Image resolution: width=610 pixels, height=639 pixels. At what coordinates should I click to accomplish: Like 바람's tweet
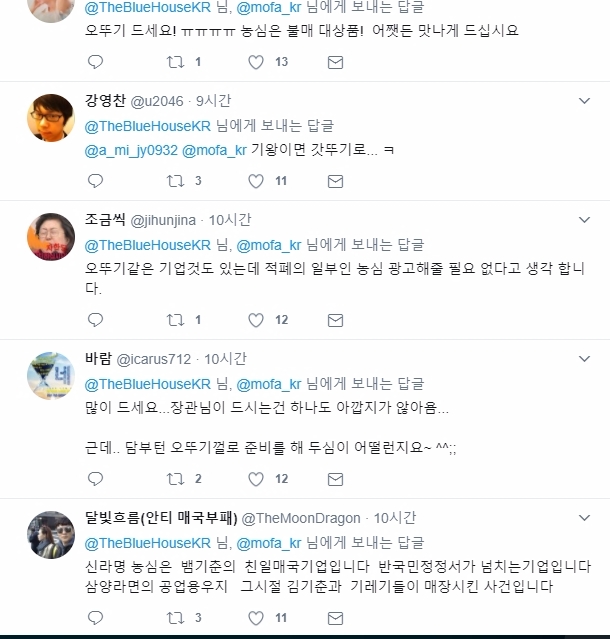[x=256, y=479]
